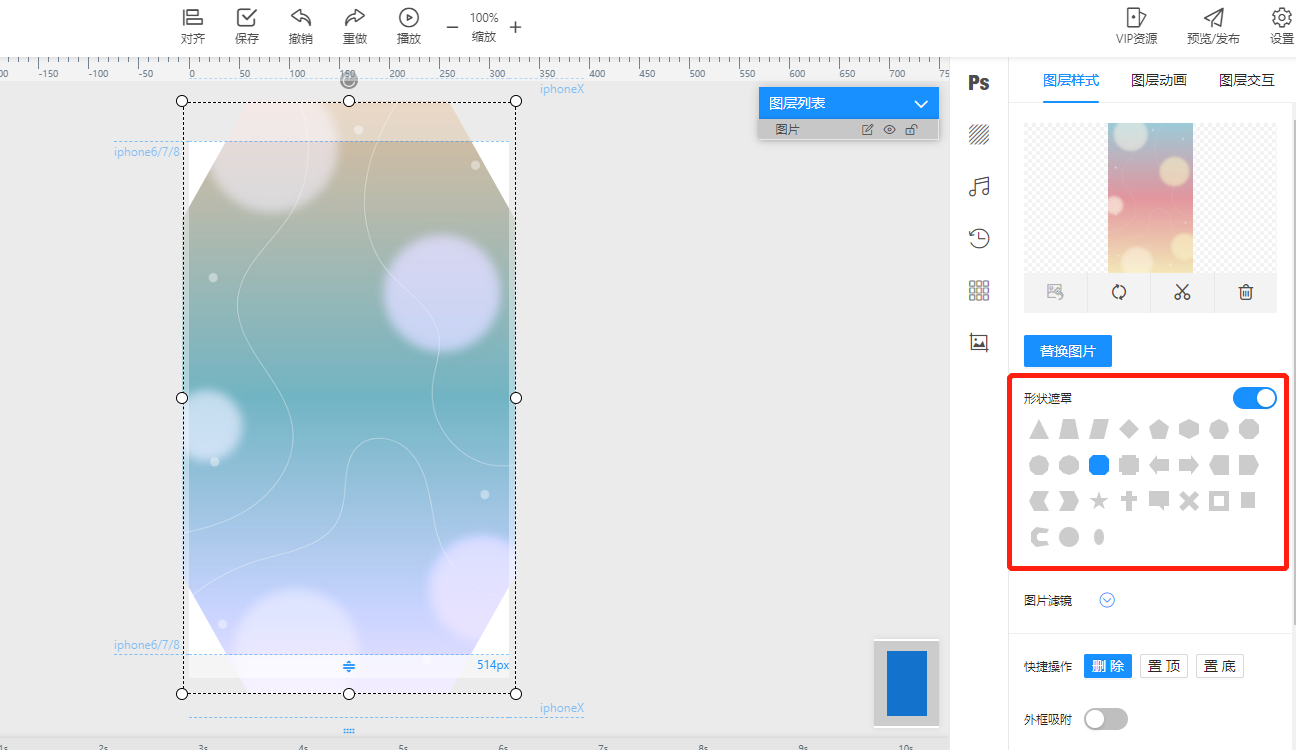
Task: Increase zoom with the plus button
Action: click(515, 27)
